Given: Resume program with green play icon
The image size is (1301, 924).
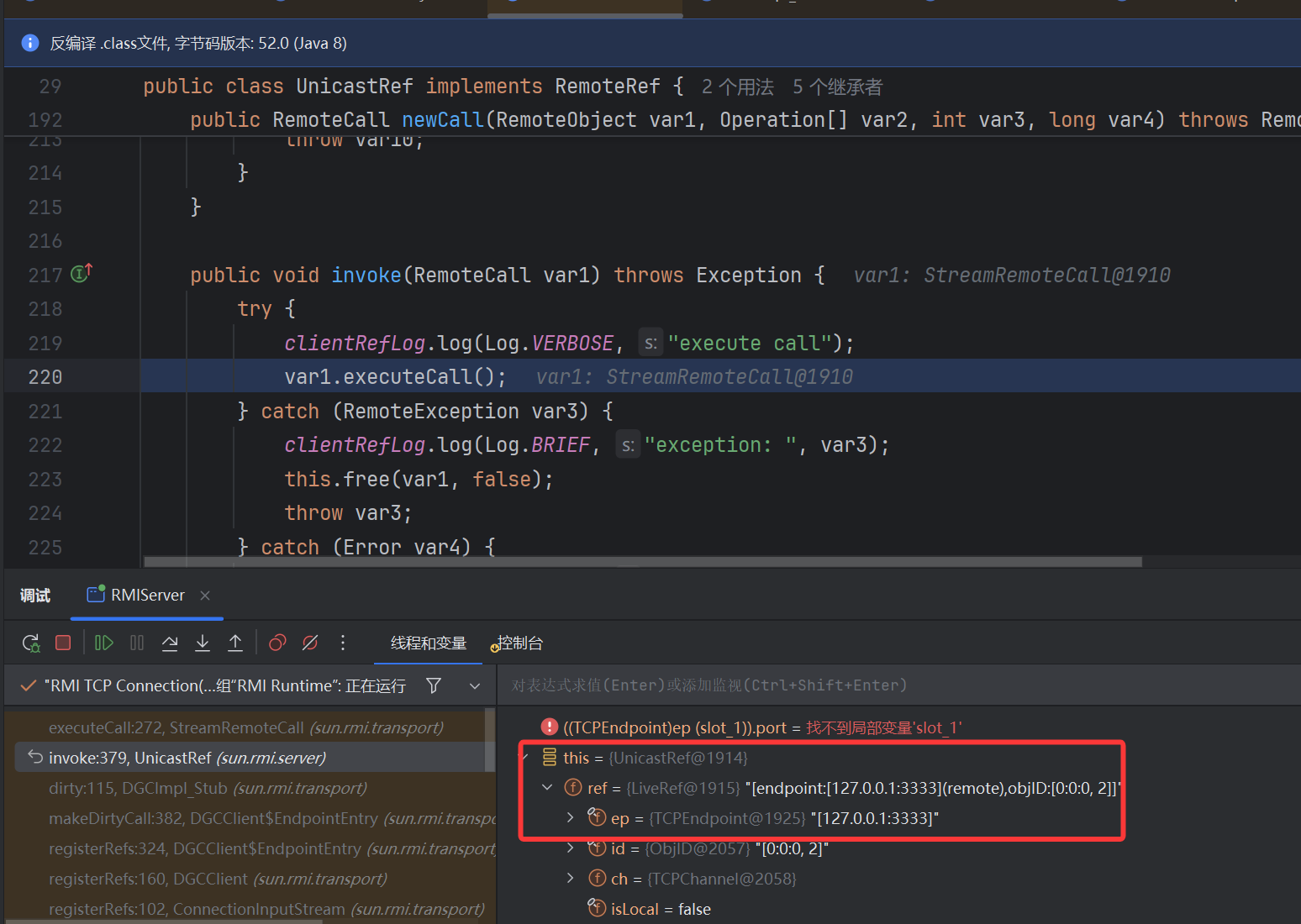Looking at the screenshot, I should [104, 643].
